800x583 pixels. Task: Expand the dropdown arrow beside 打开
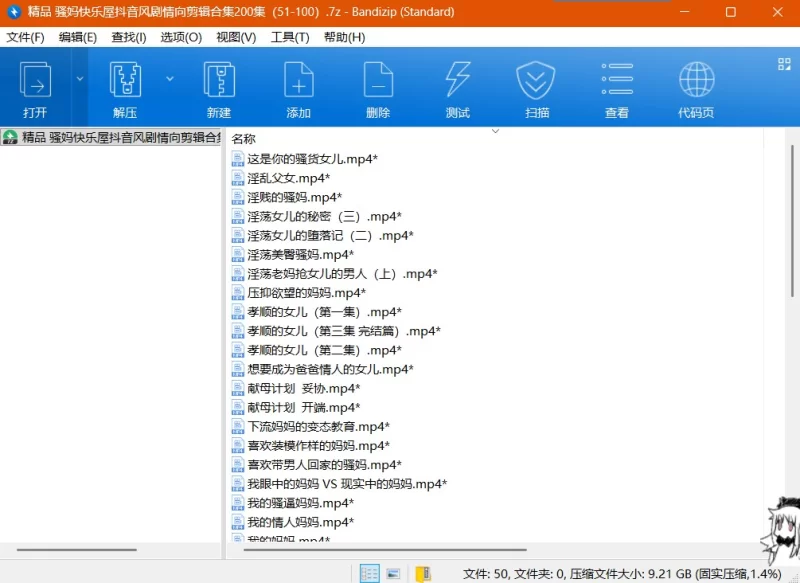(x=80, y=79)
